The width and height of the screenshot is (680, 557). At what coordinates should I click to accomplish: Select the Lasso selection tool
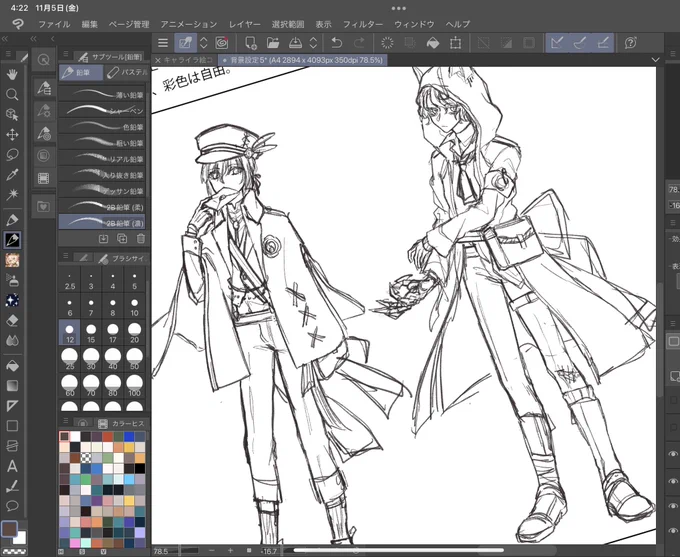tap(12, 154)
